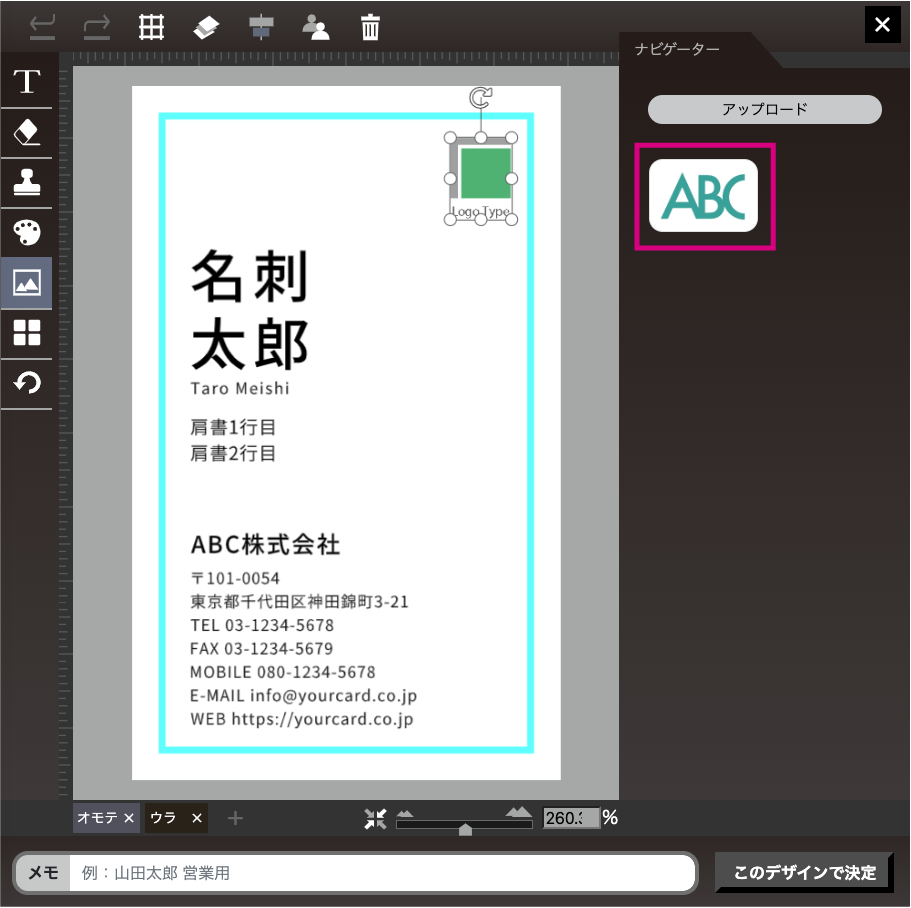The image size is (911, 908).
Task: Open the color palette tool
Action: 26,233
